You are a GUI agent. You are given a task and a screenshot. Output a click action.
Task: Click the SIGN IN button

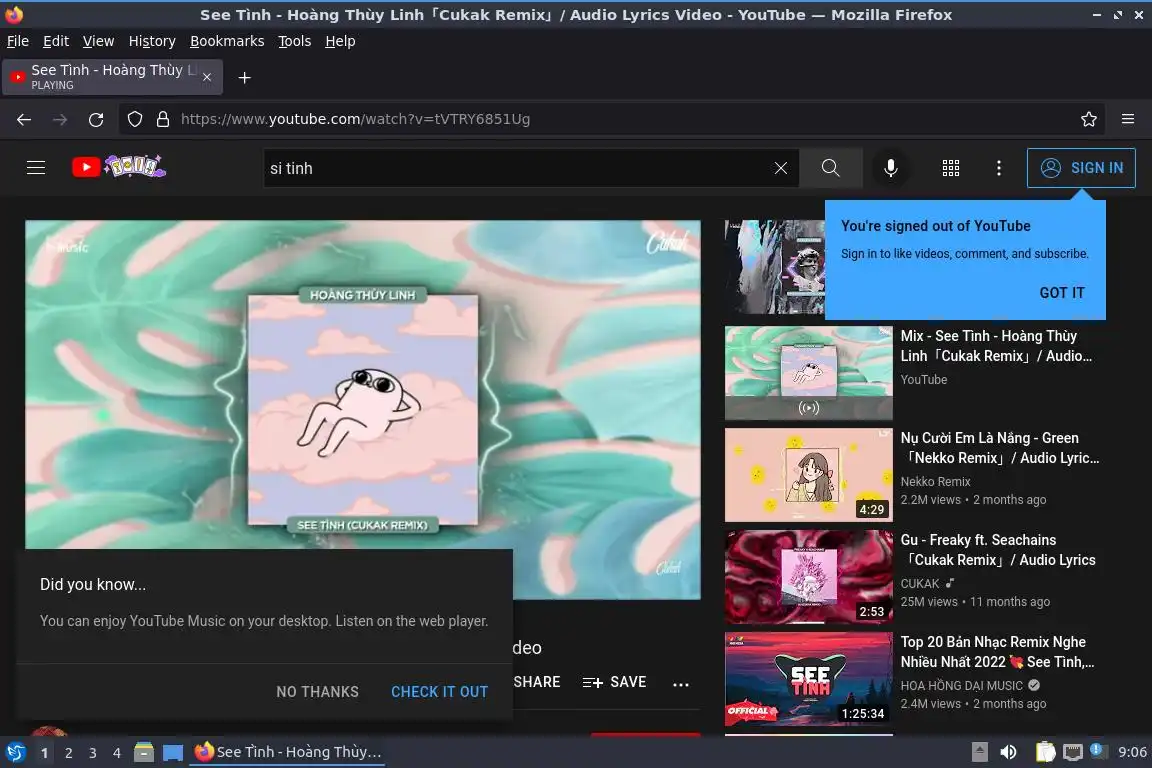1081,168
